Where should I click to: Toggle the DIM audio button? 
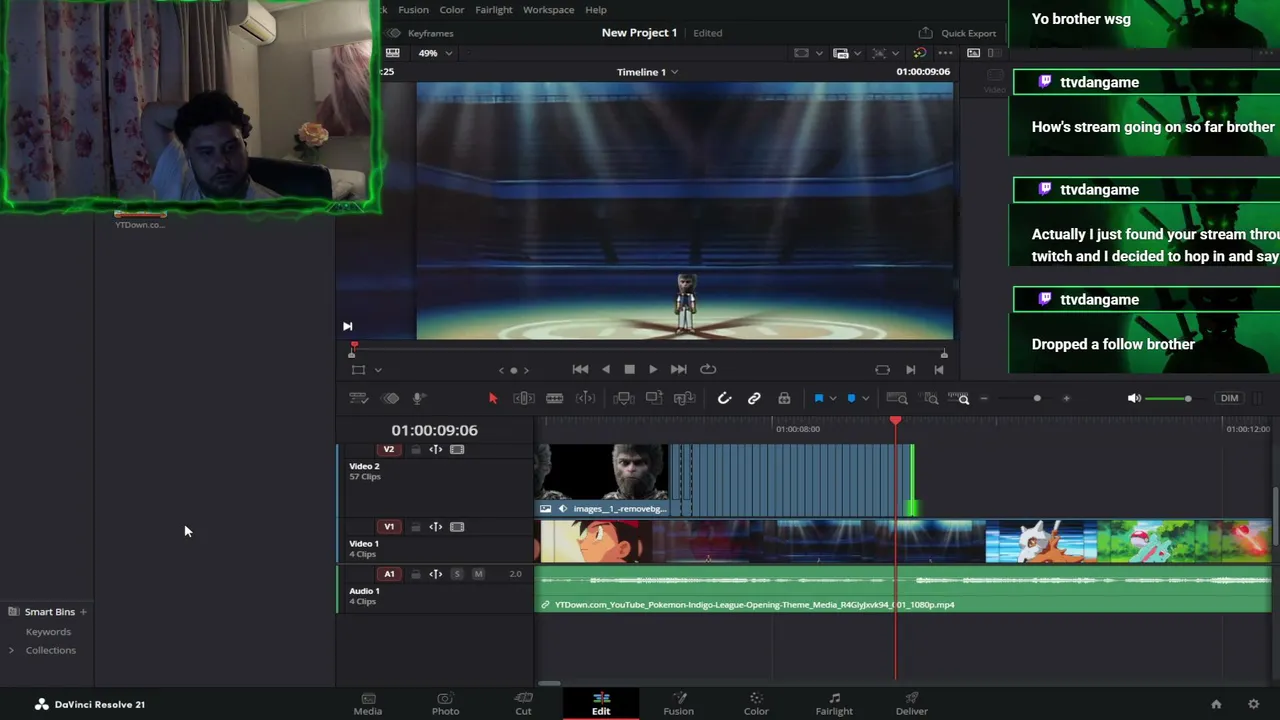1229,398
